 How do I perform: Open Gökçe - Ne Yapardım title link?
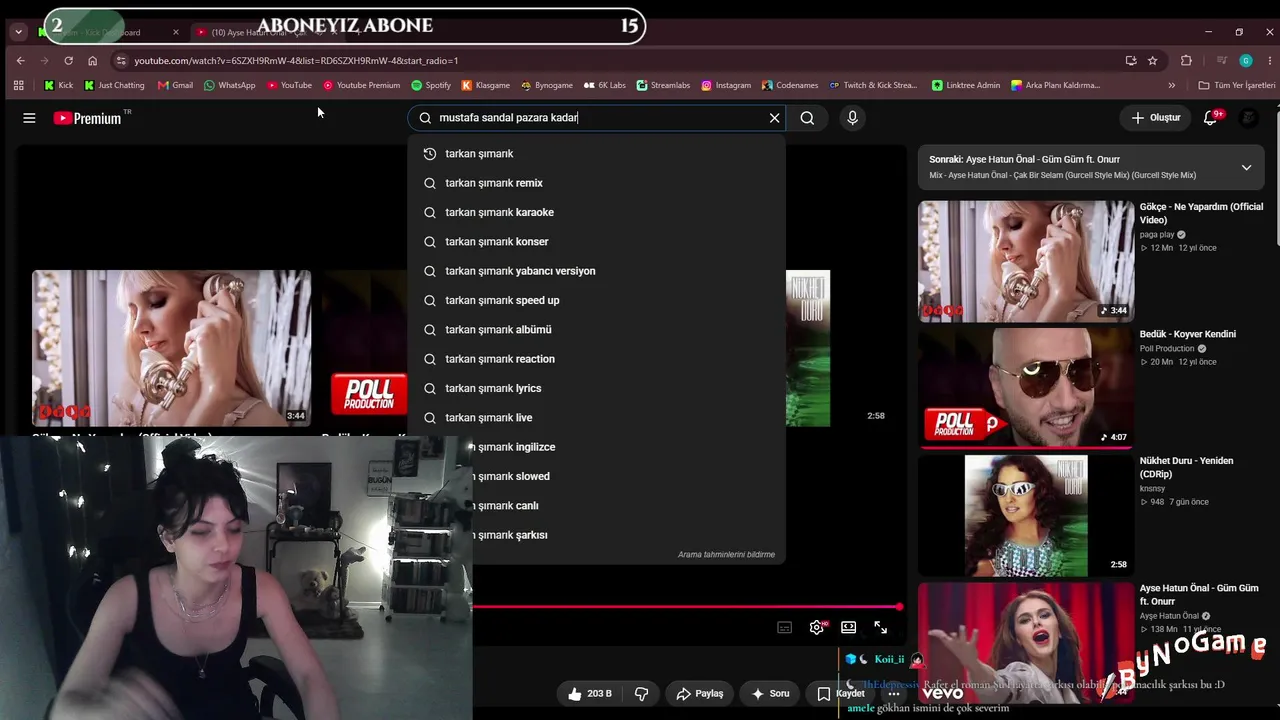pyautogui.click(x=1201, y=213)
